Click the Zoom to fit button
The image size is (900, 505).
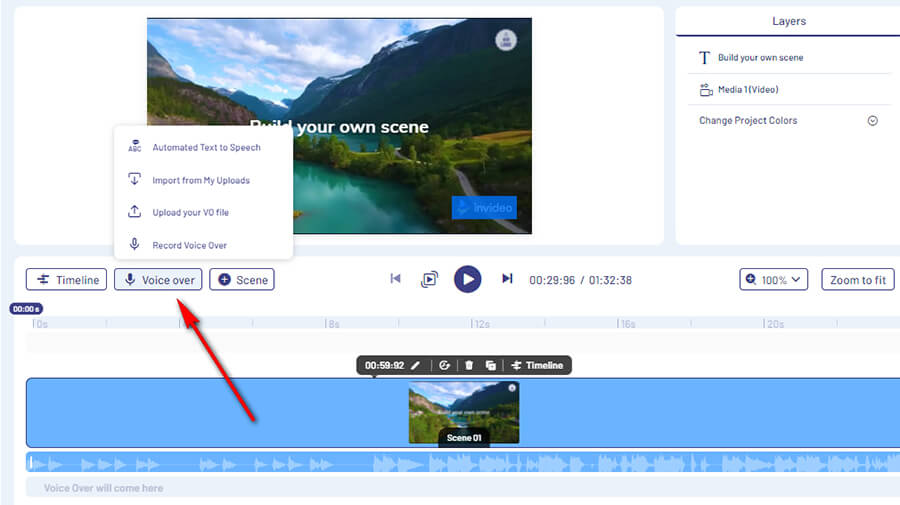click(x=857, y=280)
